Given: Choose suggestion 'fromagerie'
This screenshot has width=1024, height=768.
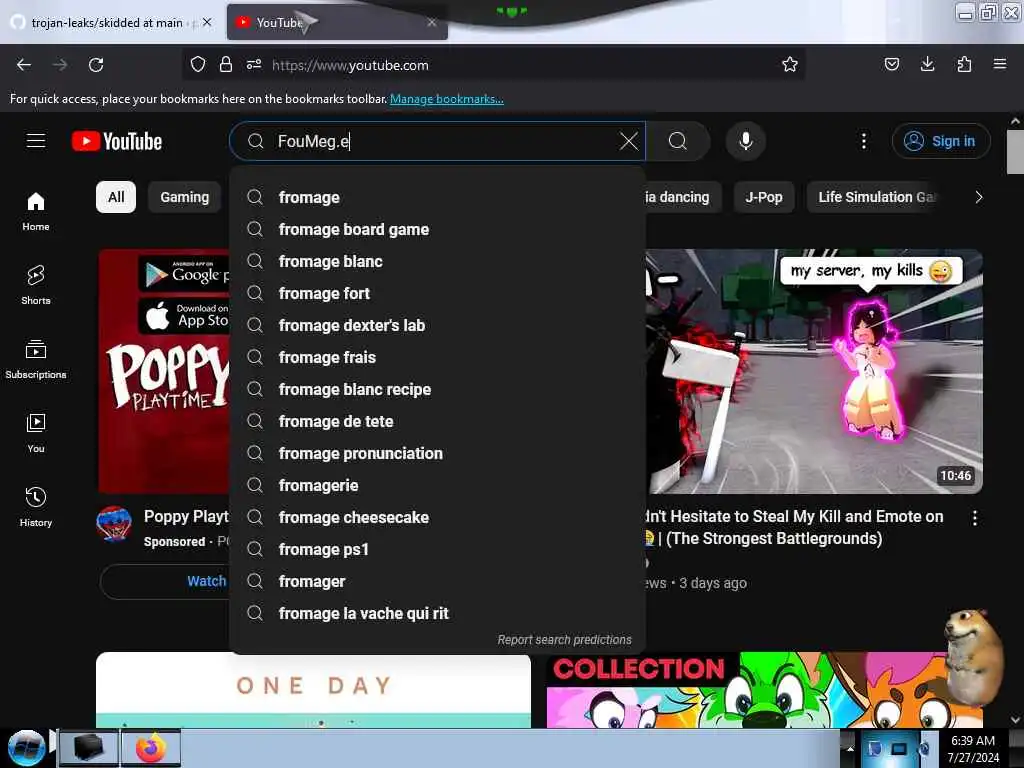Looking at the screenshot, I should point(438,485).
